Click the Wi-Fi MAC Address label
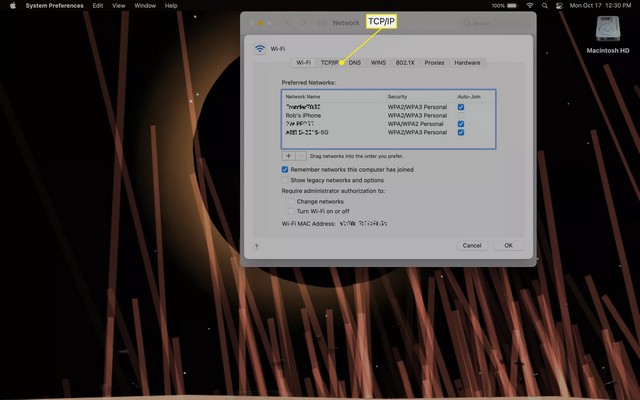Screen dimensions: 640x400 pyautogui.click(x=309, y=224)
